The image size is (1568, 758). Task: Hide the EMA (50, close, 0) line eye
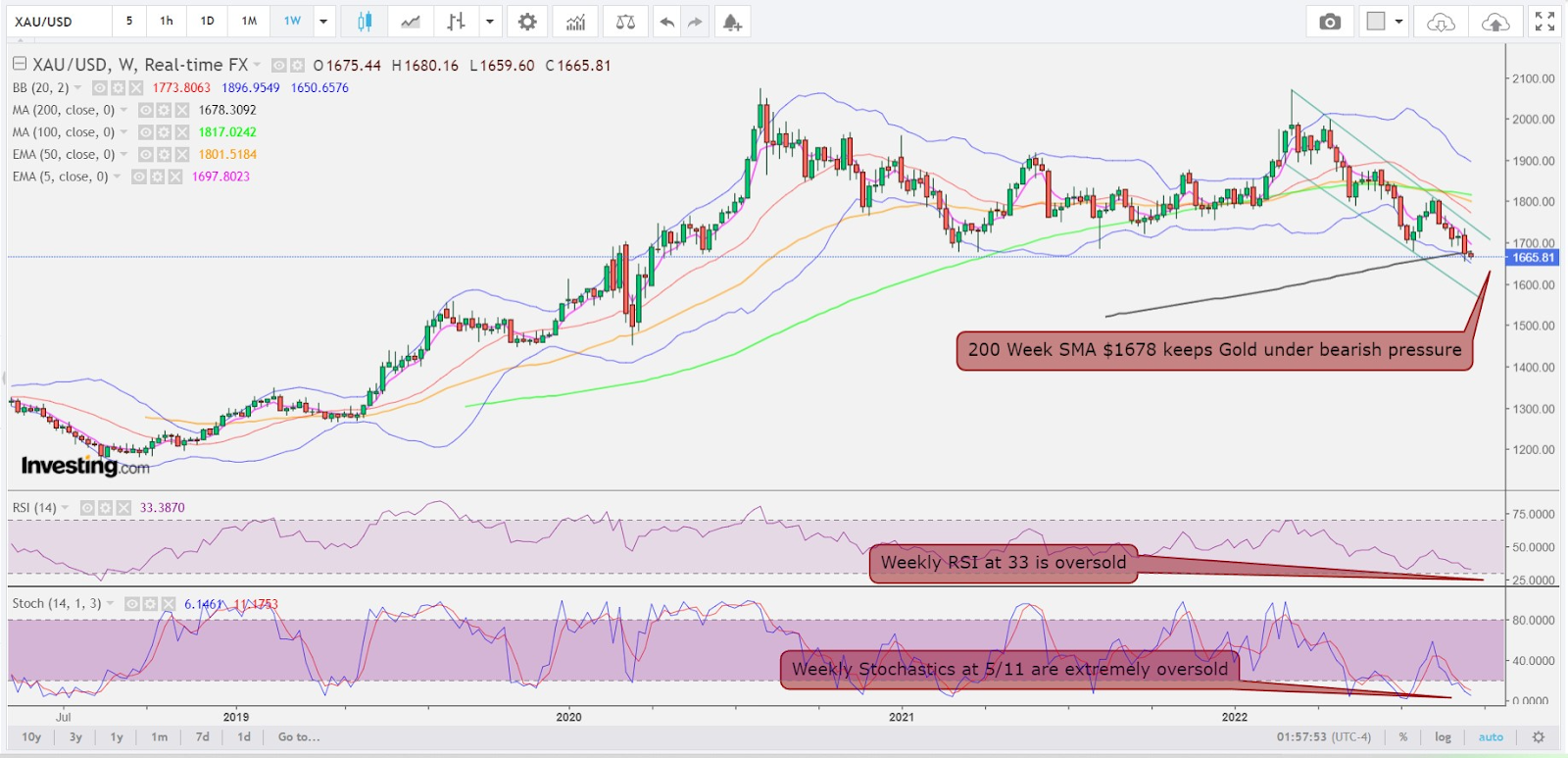point(146,154)
